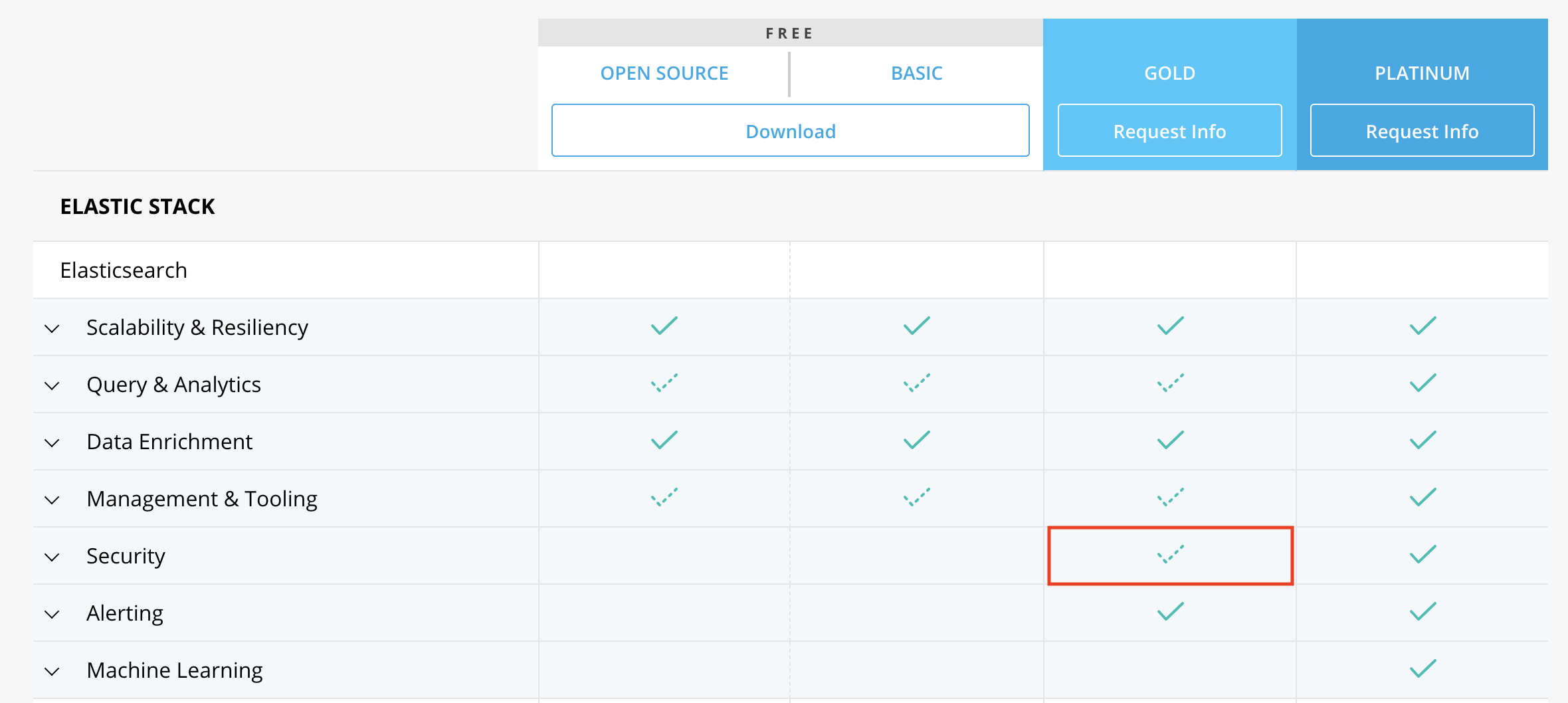Click Open Source dotted checkmark for Query & Analytics
The image size is (1568, 703).
coord(664,383)
